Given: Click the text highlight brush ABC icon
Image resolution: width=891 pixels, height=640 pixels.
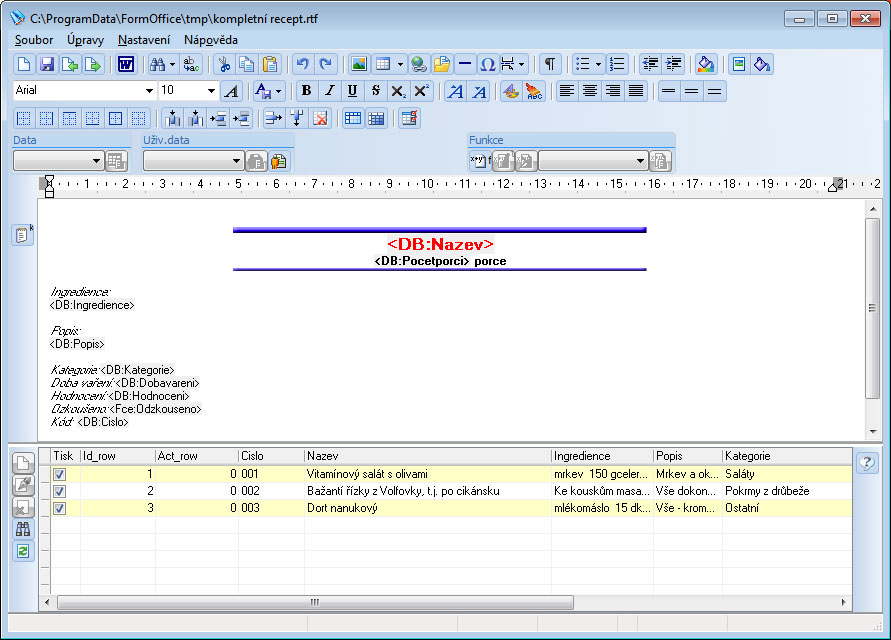Looking at the screenshot, I should (534, 91).
